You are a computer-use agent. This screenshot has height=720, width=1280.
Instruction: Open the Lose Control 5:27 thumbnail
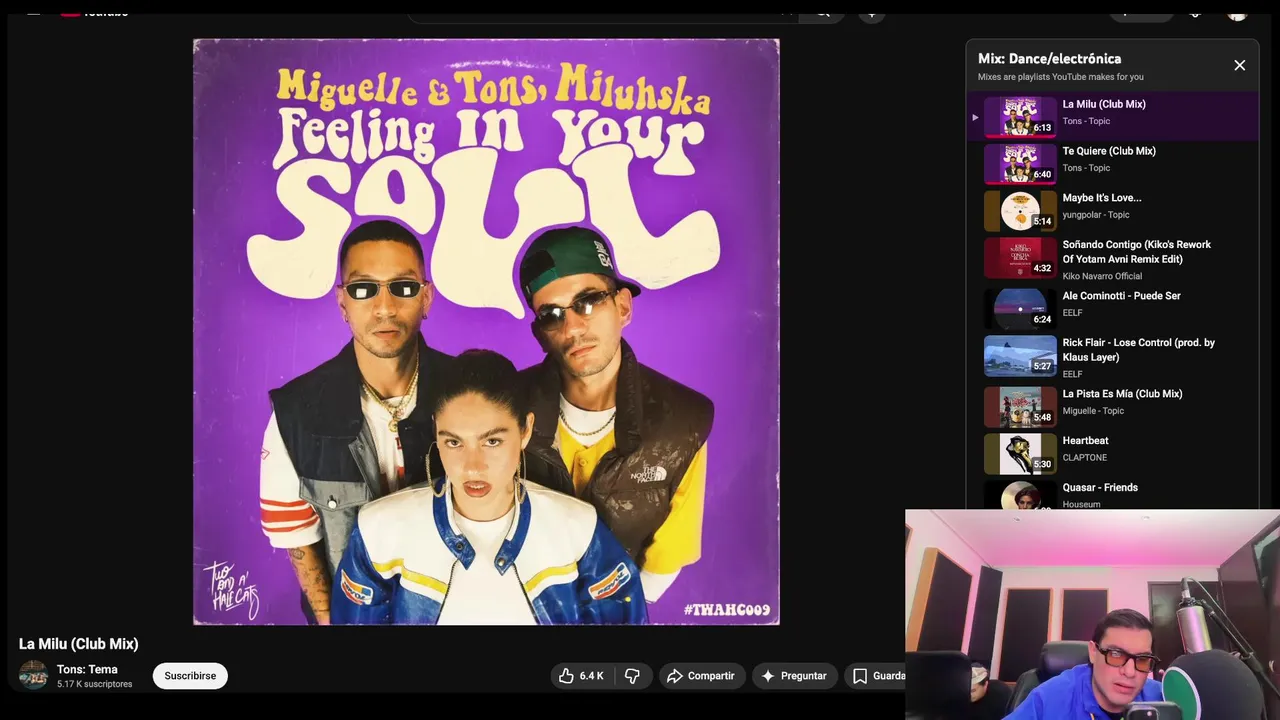pos(1020,356)
